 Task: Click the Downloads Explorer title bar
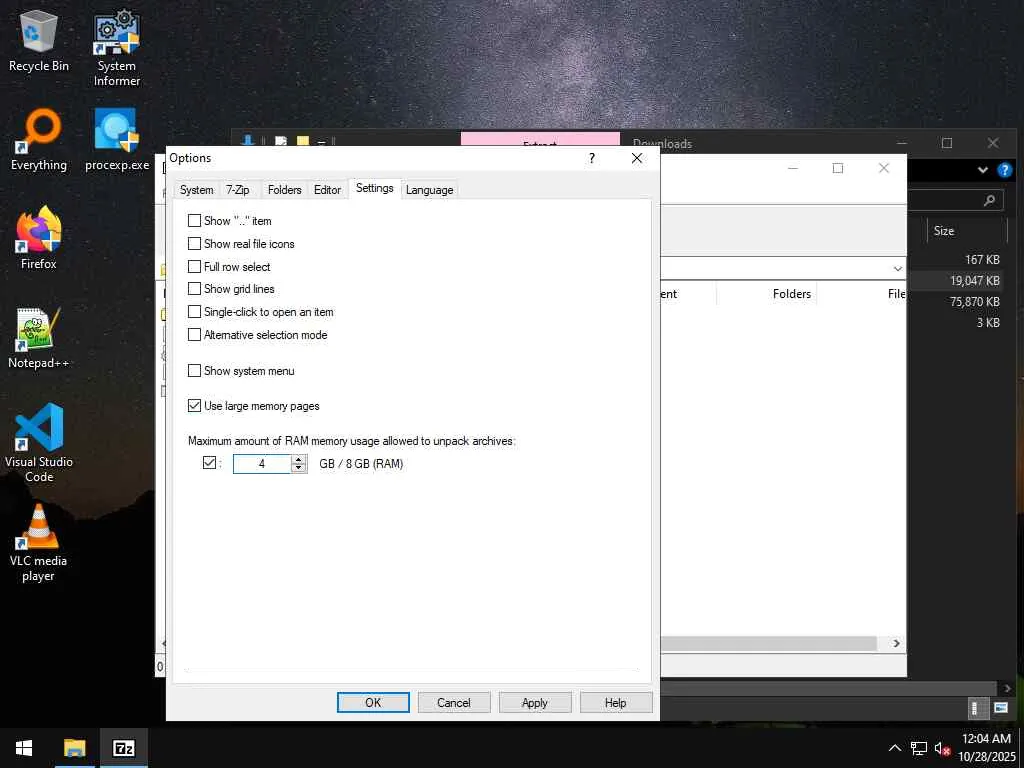(663, 144)
